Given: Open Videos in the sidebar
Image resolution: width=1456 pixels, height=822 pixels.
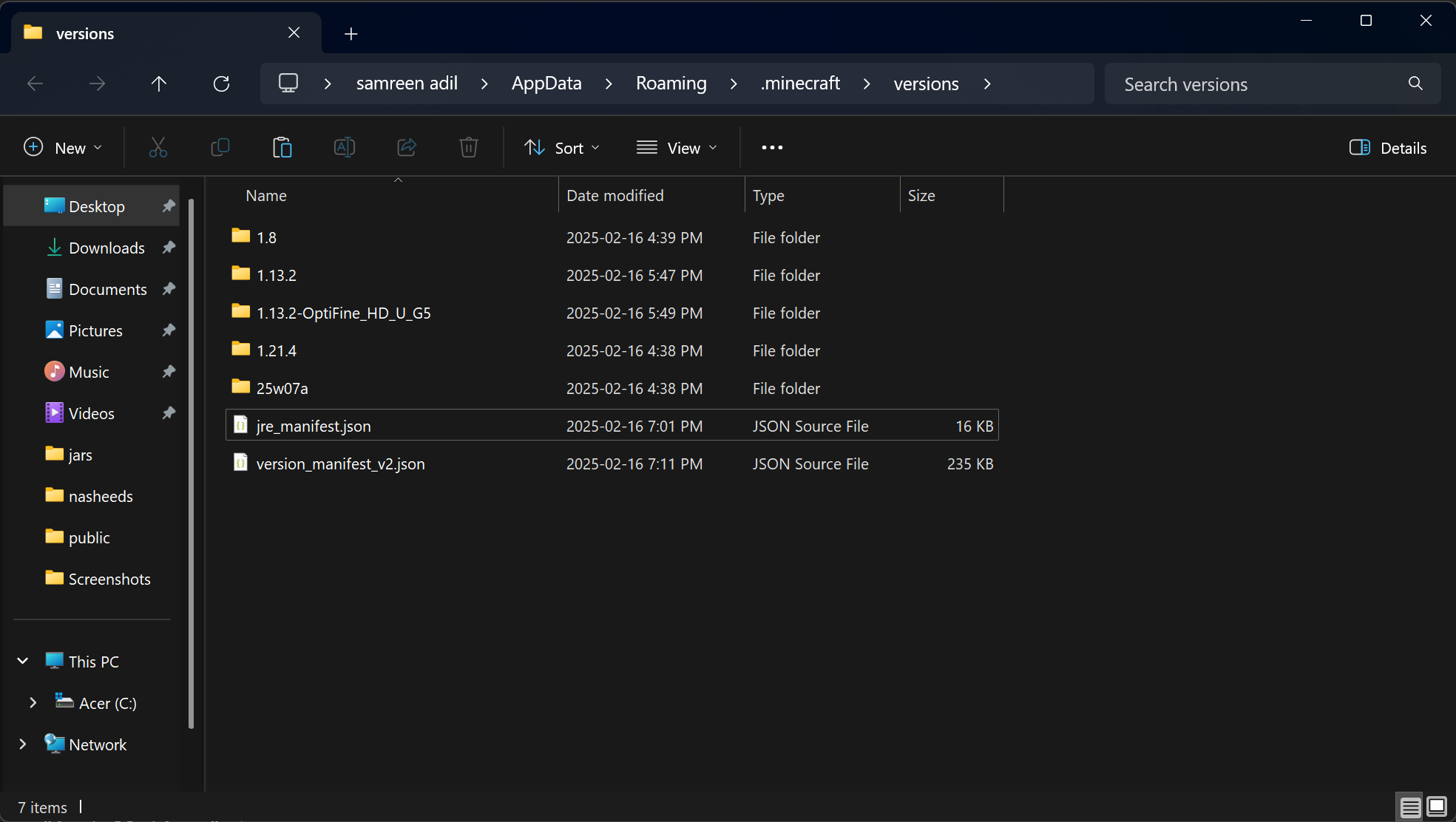Looking at the screenshot, I should pos(92,413).
